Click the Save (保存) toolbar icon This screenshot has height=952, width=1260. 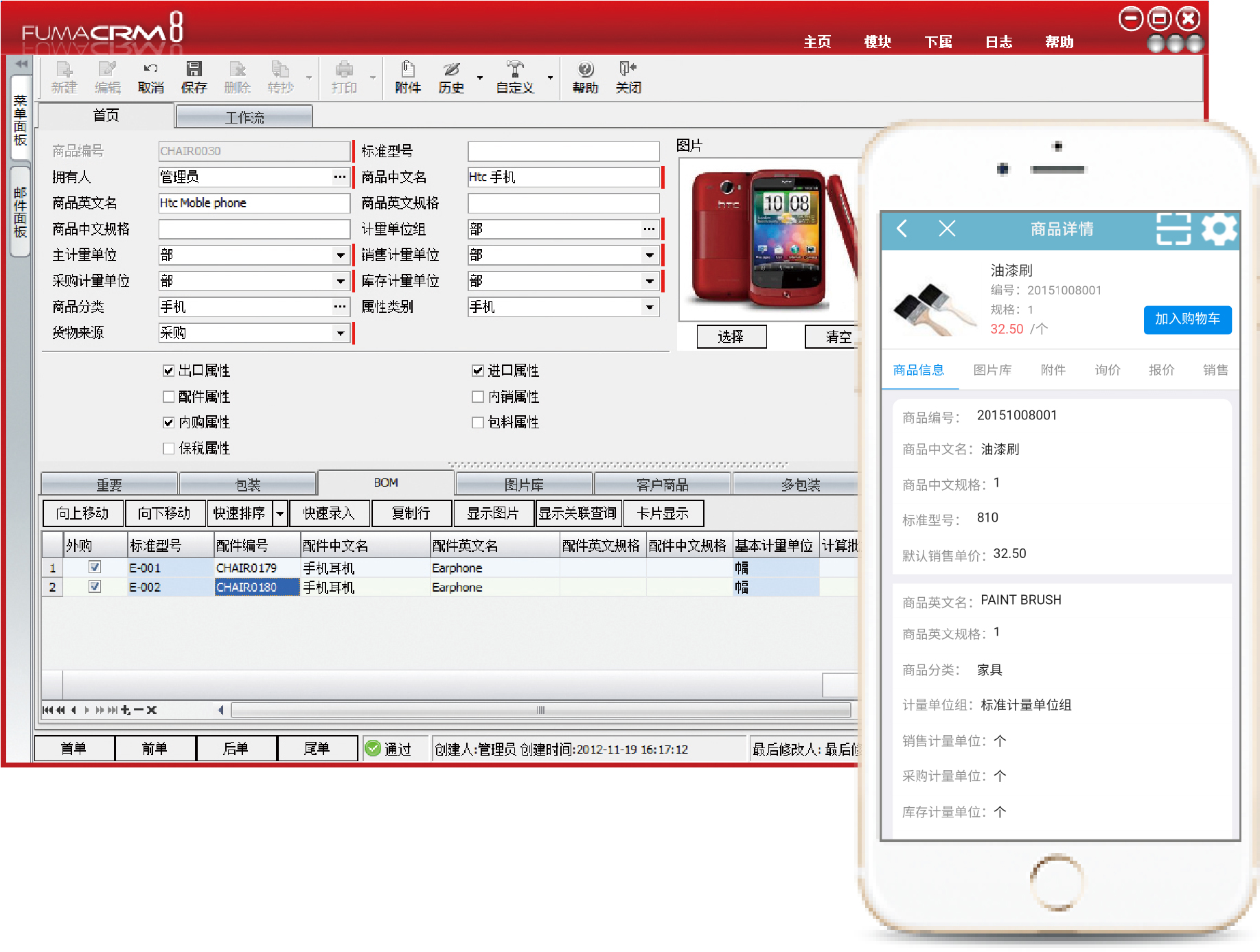194,70
